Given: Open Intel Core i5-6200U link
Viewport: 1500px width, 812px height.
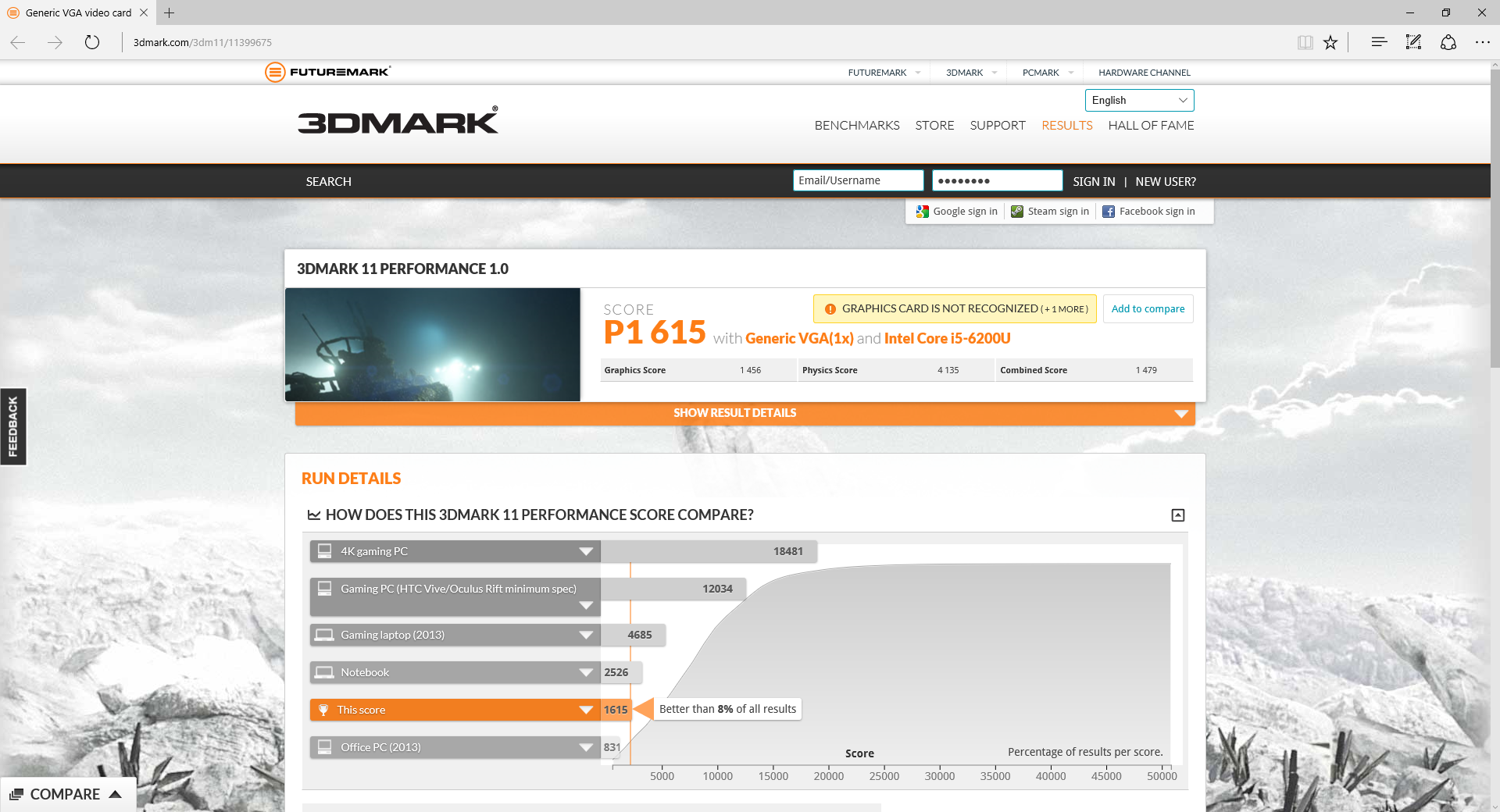Looking at the screenshot, I should pyautogui.click(x=947, y=338).
